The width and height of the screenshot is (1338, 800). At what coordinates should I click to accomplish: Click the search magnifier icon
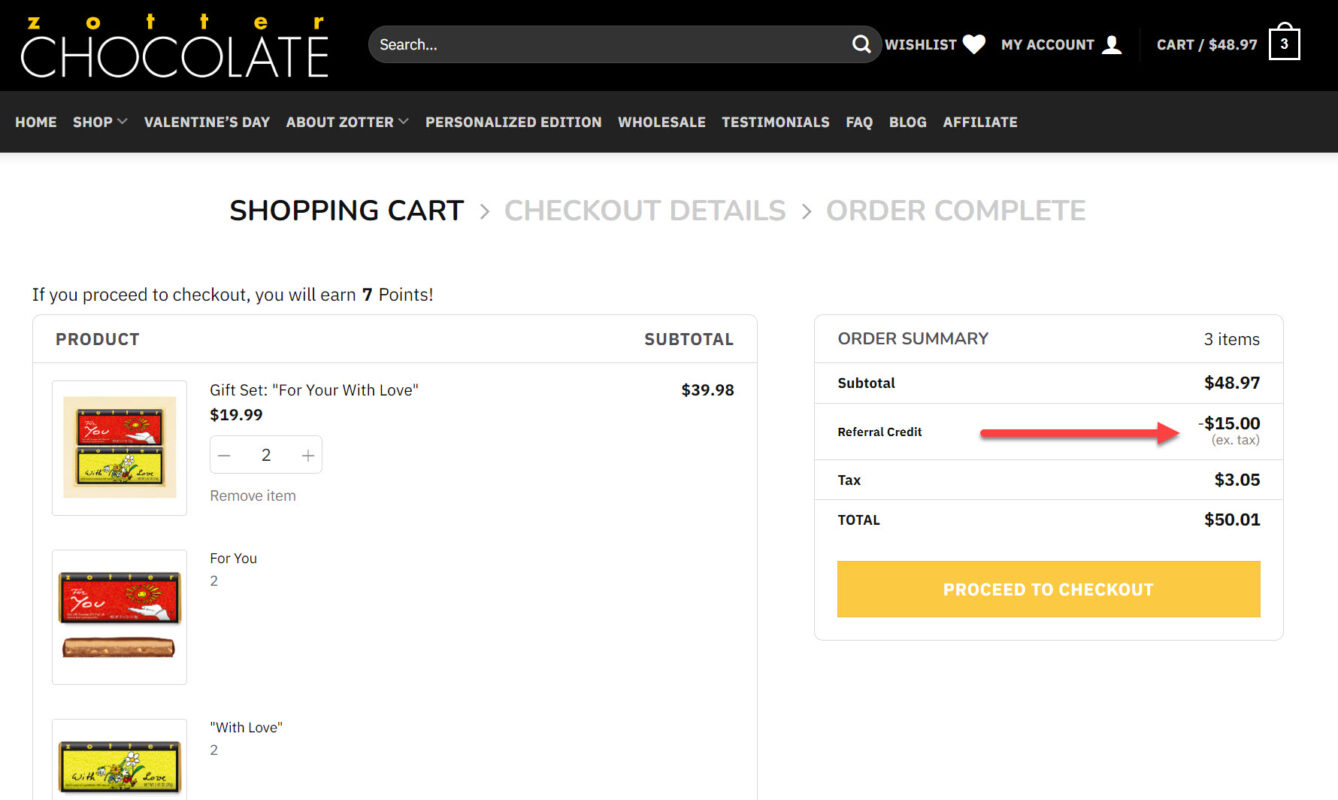click(x=861, y=44)
